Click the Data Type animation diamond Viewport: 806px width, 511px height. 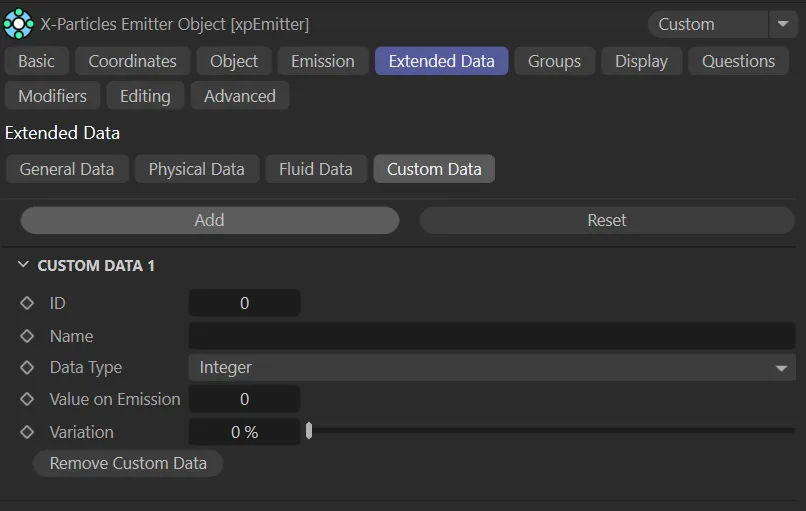click(27, 367)
